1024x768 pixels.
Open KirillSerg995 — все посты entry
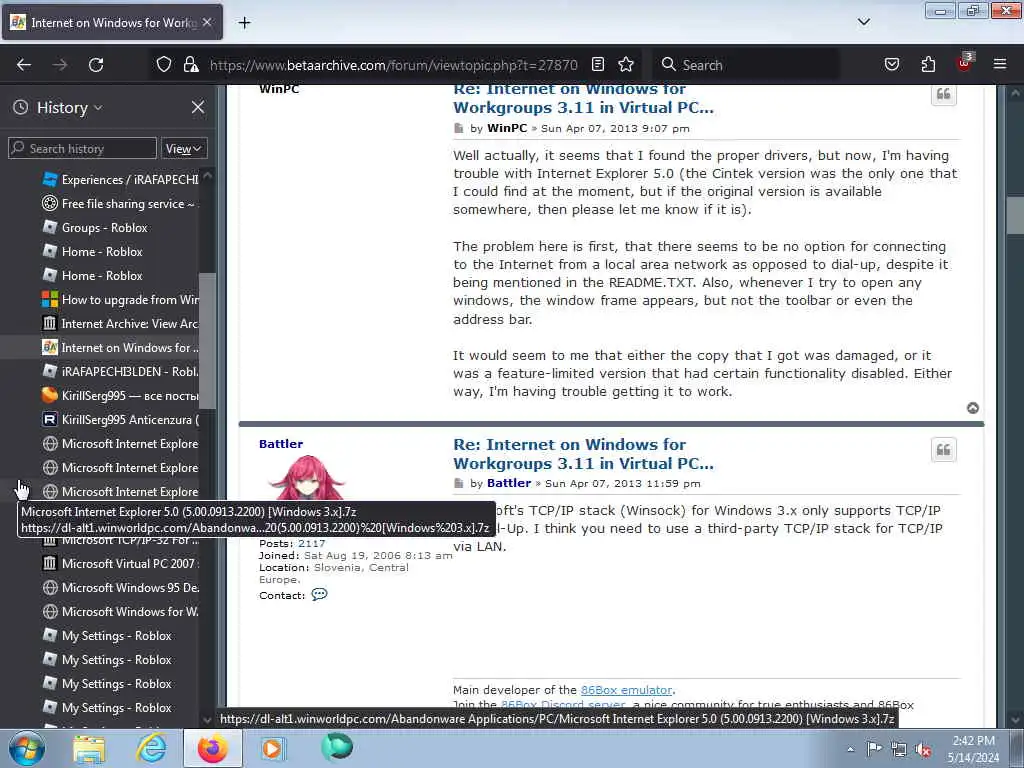(120, 396)
